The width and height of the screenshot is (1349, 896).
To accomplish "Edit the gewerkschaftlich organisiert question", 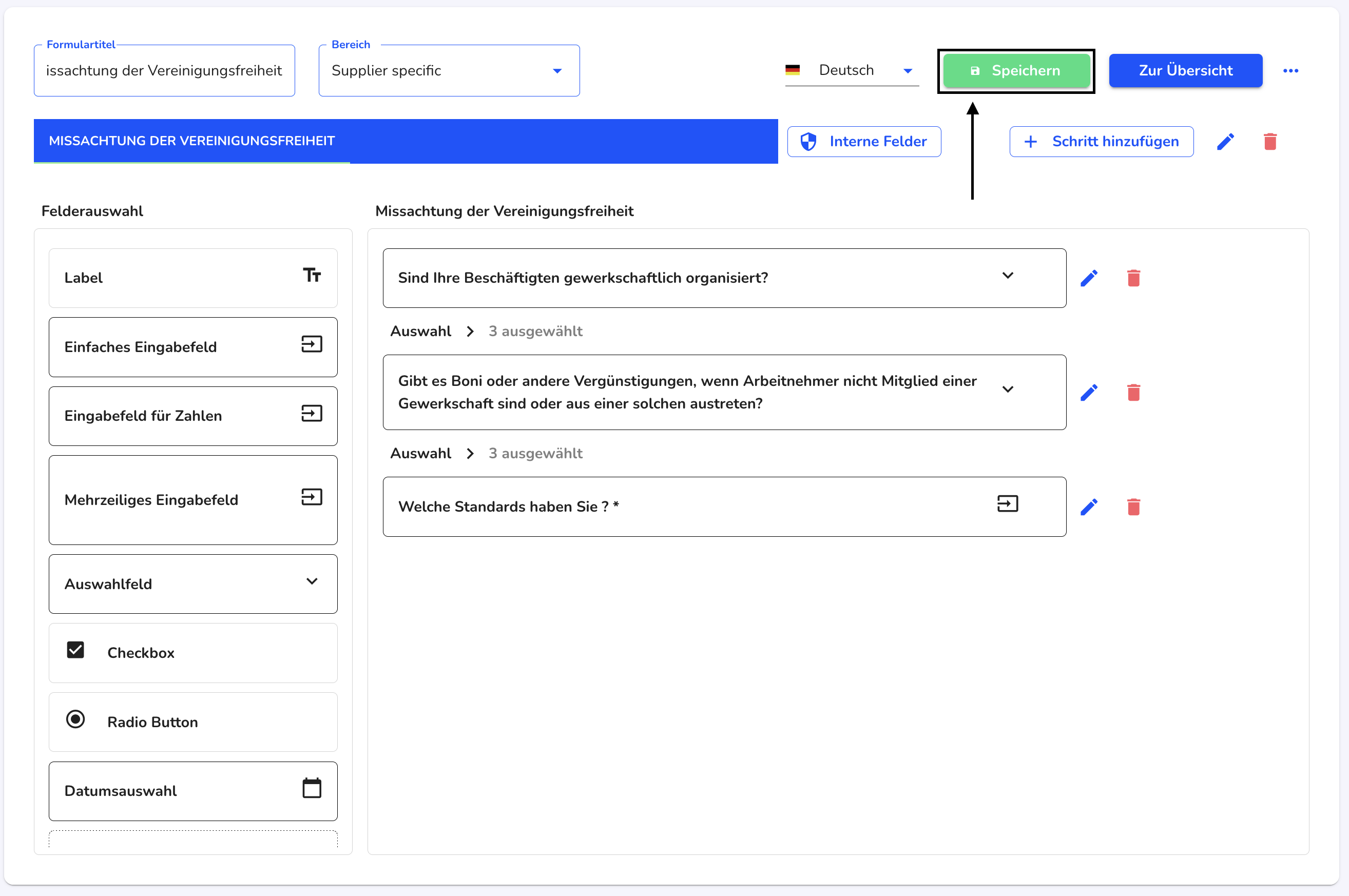I will tap(1089, 278).
